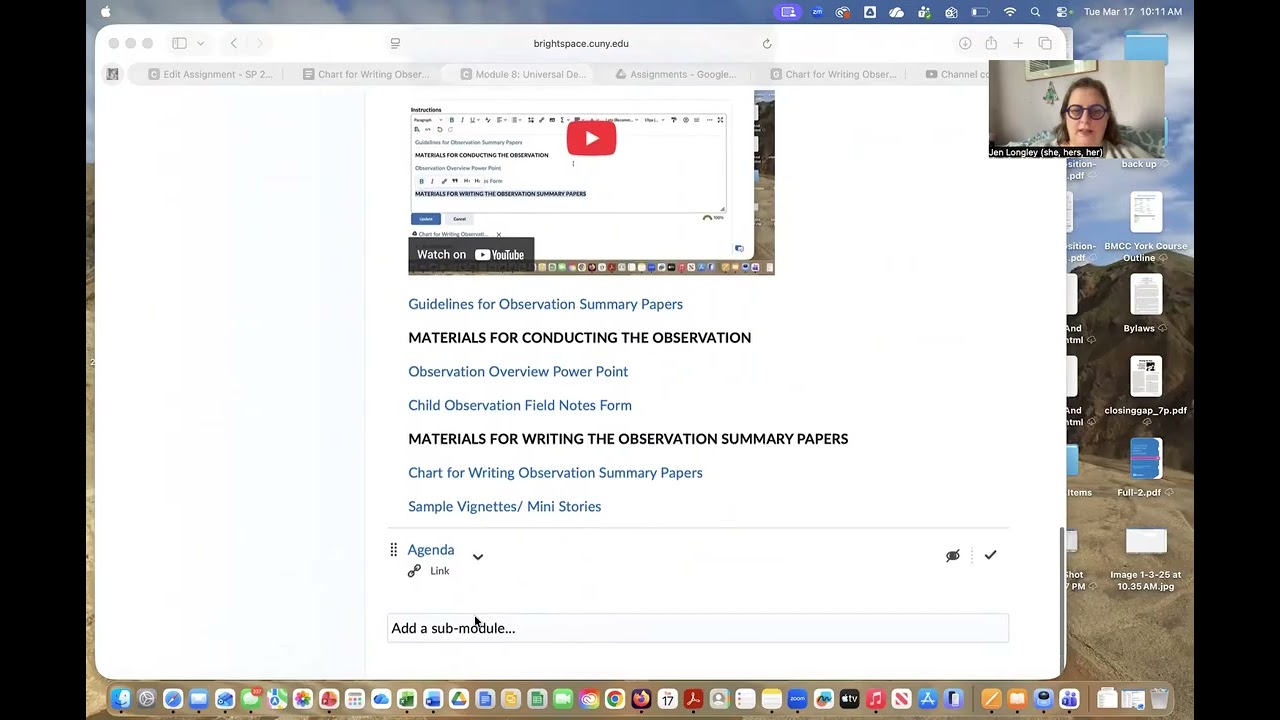Open the Agenda link item

coord(430,549)
